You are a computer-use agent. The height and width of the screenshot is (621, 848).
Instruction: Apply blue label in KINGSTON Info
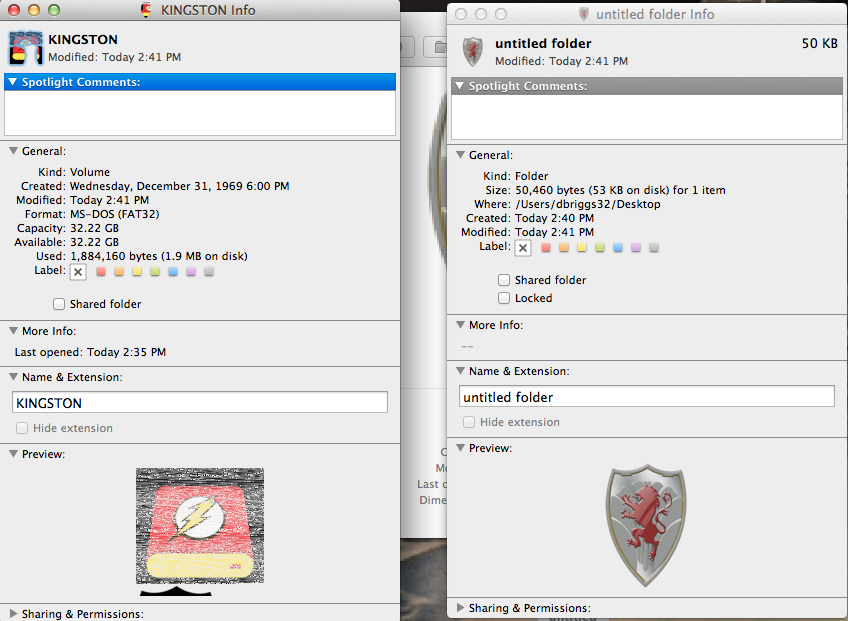173,272
